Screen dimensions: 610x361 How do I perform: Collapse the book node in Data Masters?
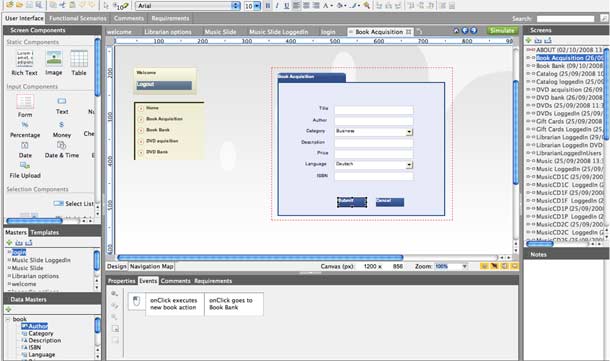[x=8, y=319]
